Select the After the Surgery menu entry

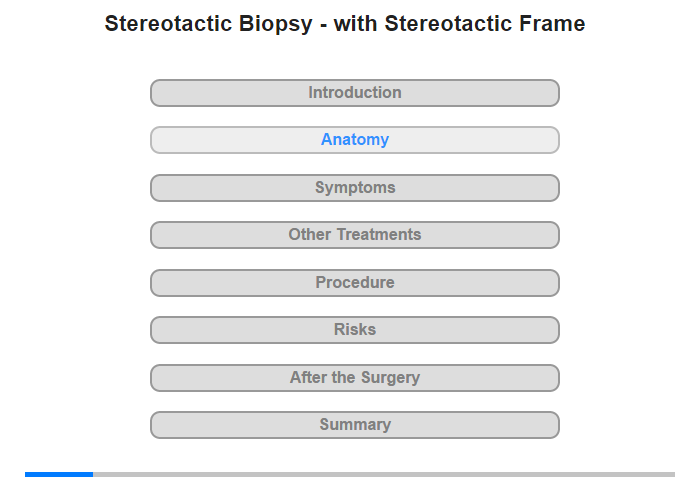point(354,378)
